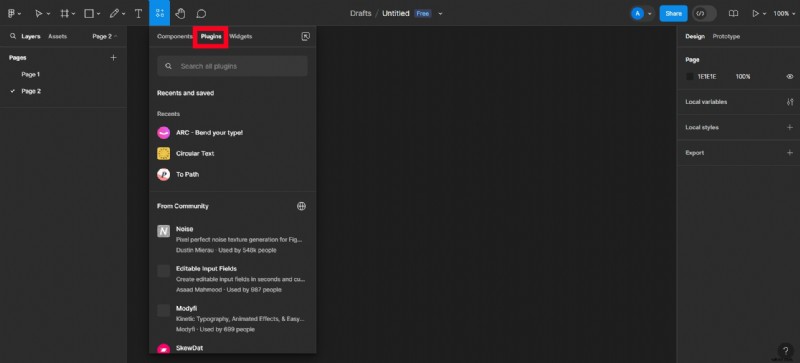800x363 pixels.
Task: Open the help question mark button
Action: [x=786, y=351]
